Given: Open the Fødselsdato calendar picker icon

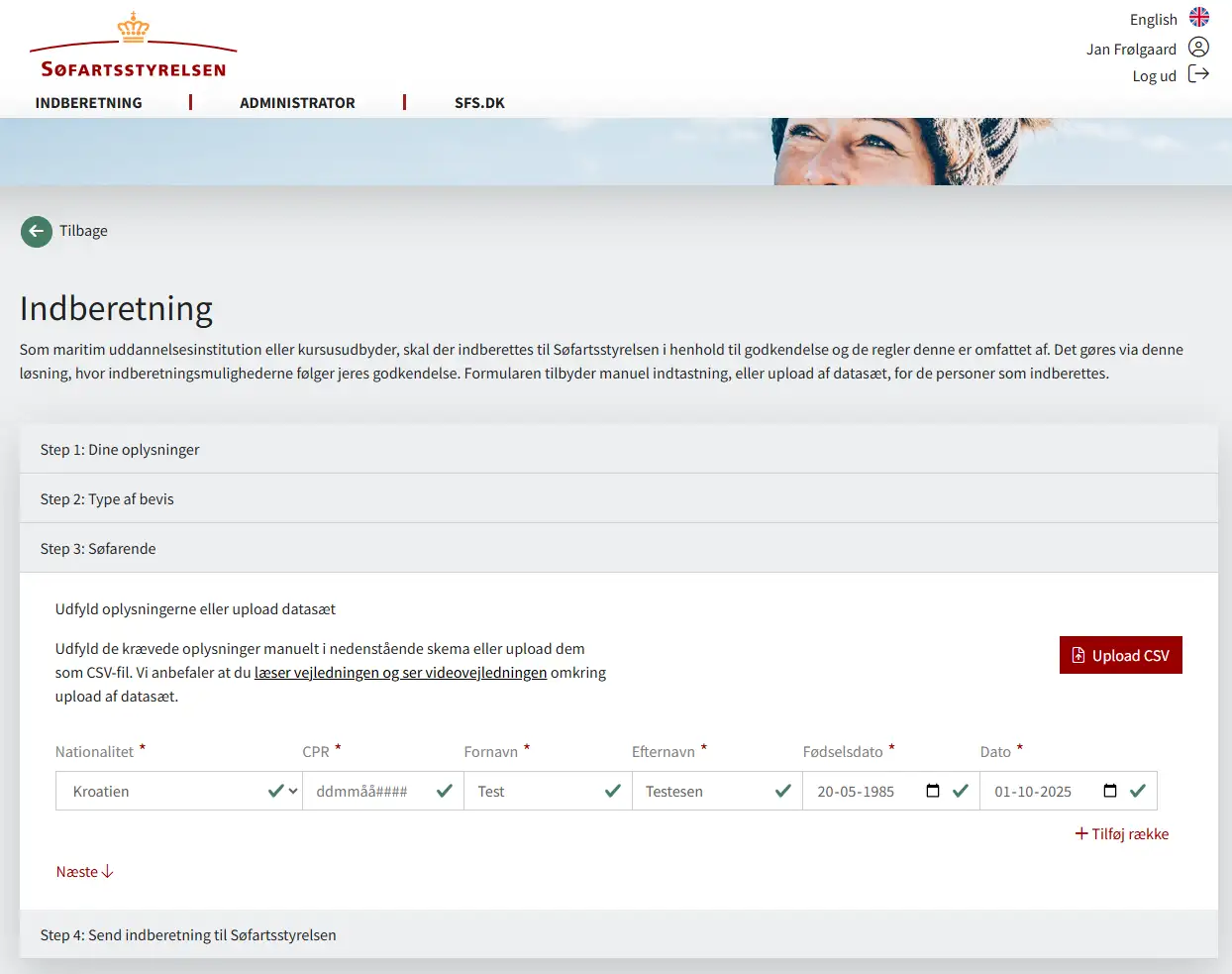Looking at the screenshot, I should click(932, 791).
